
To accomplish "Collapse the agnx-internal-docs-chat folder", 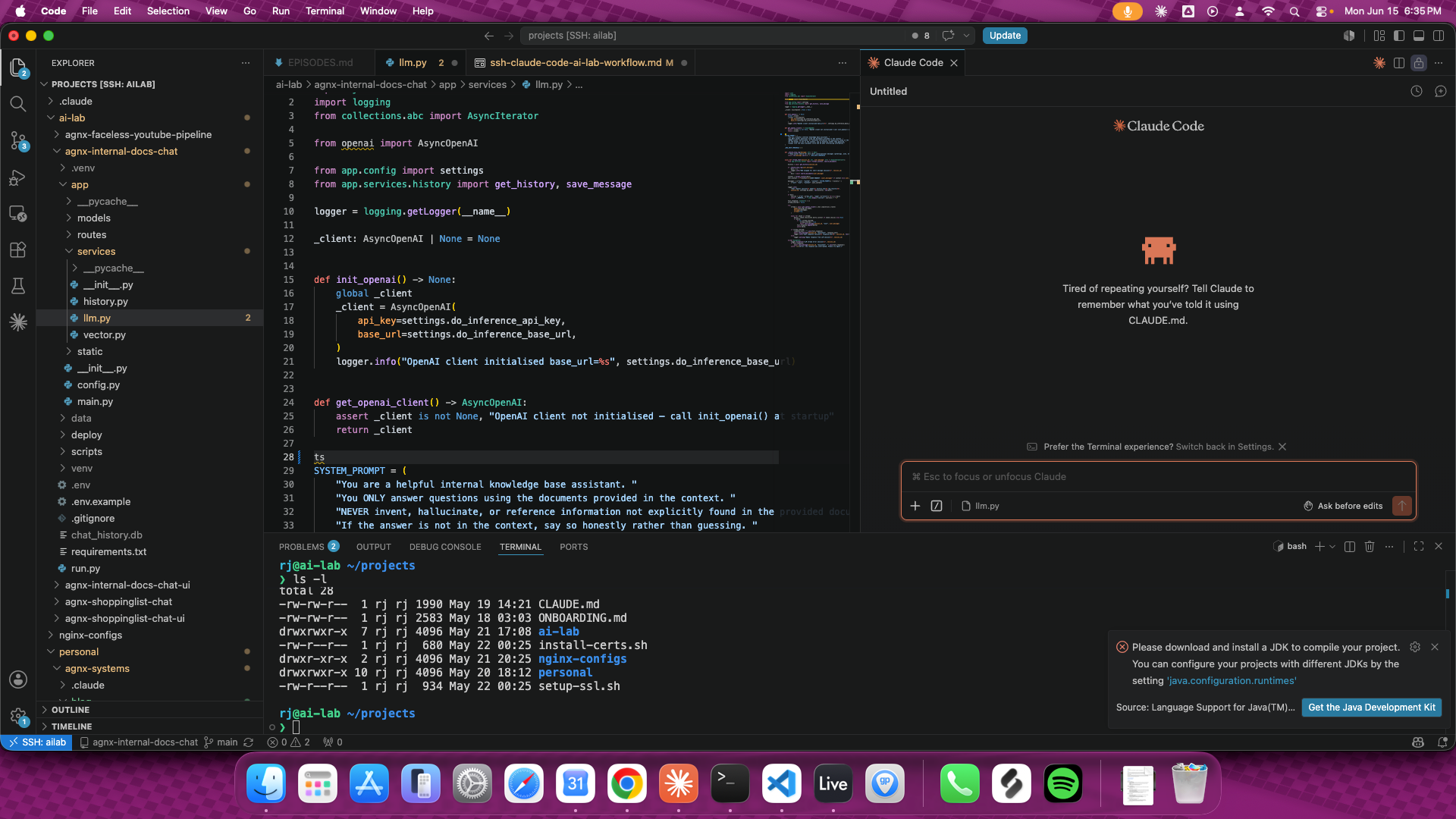I will pos(121,151).
